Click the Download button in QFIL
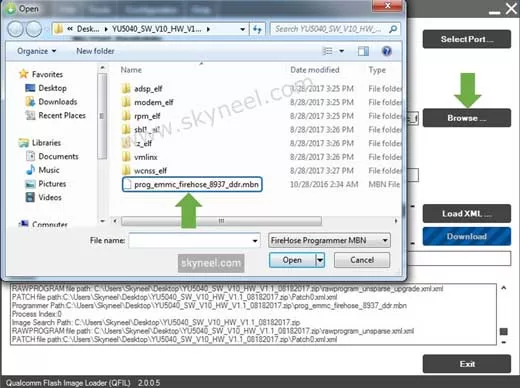 tap(467, 236)
